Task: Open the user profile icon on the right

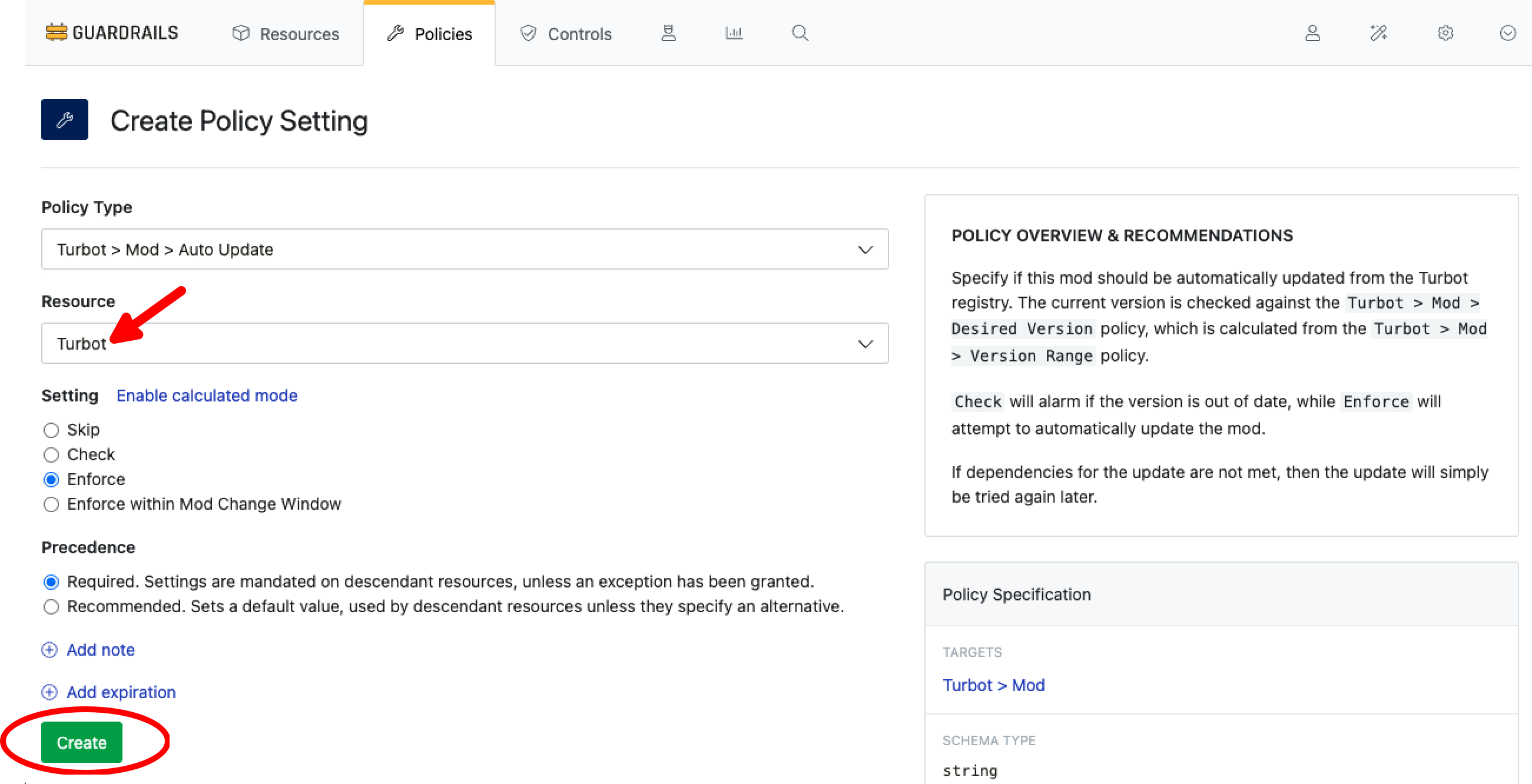Action: (1313, 34)
